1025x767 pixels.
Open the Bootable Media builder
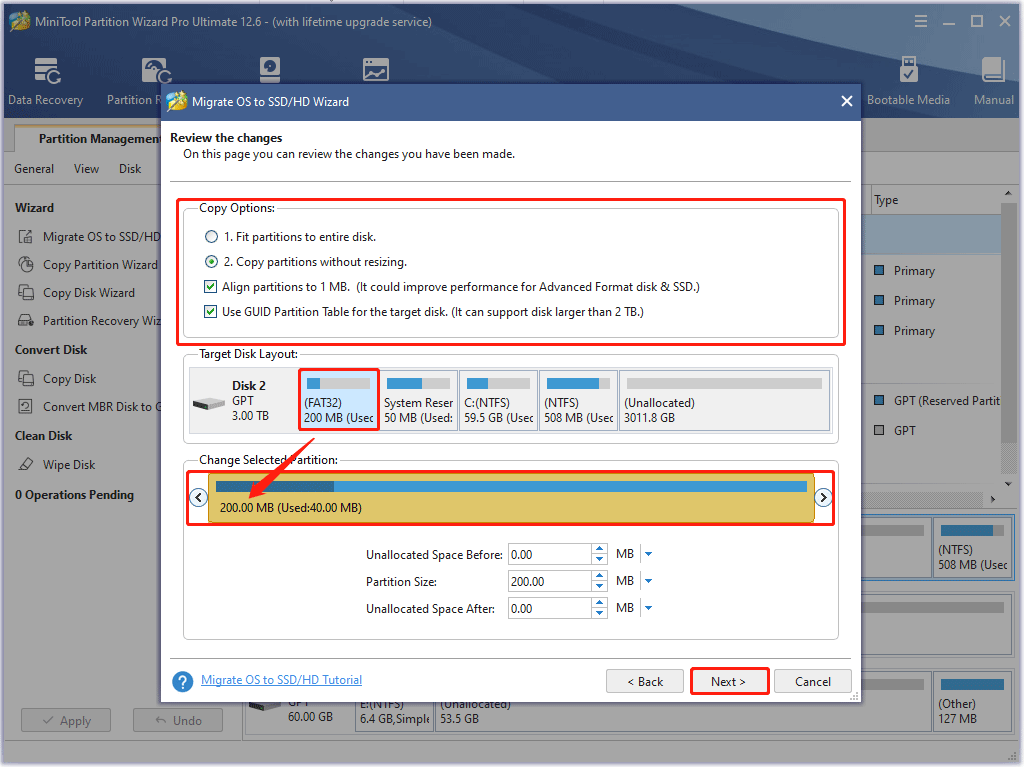[908, 81]
